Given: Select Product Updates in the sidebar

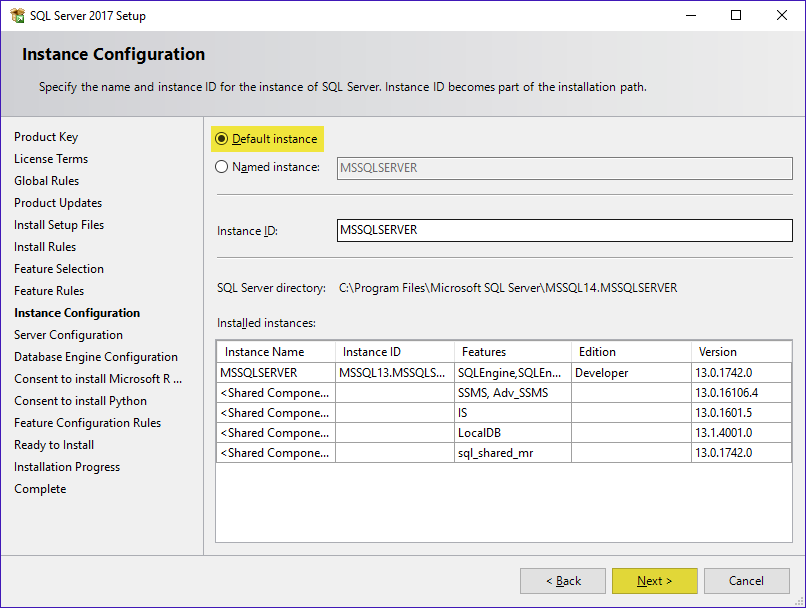Looking at the screenshot, I should point(58,203).
